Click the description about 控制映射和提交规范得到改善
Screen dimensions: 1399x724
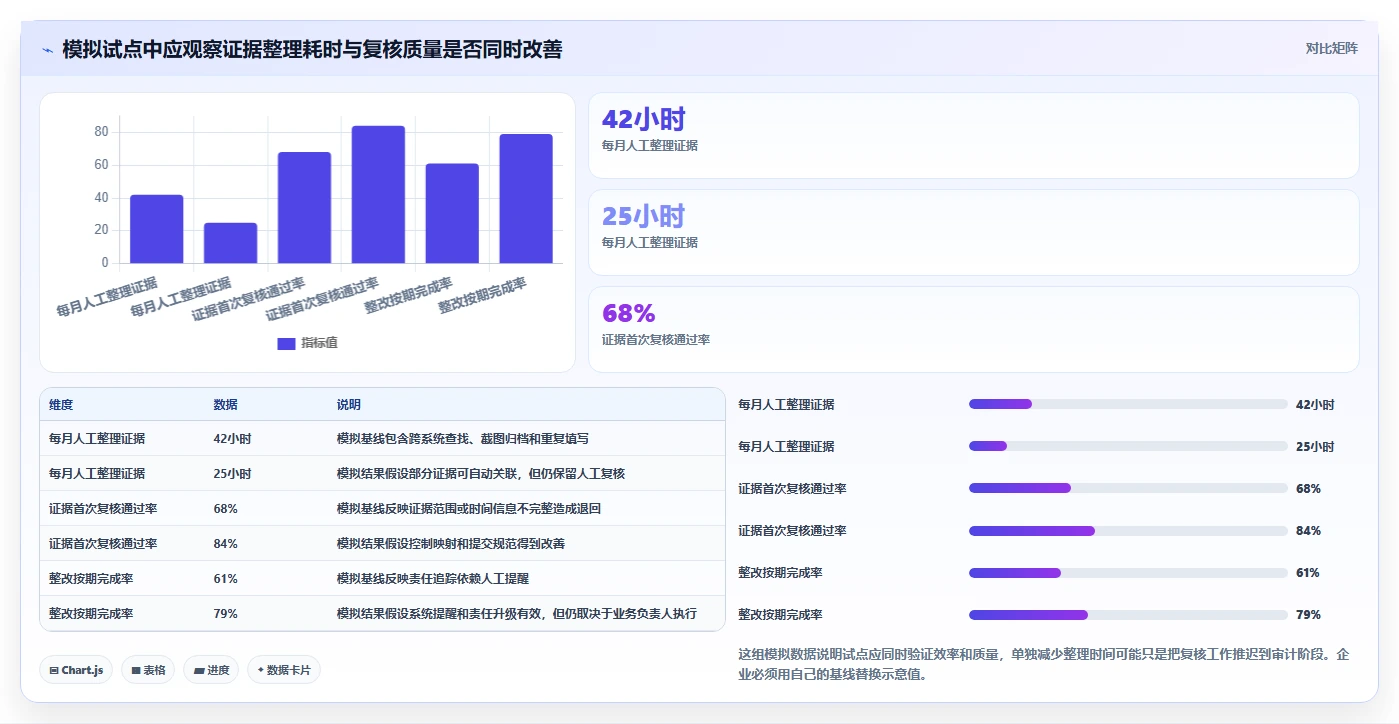tap(451, 544)
